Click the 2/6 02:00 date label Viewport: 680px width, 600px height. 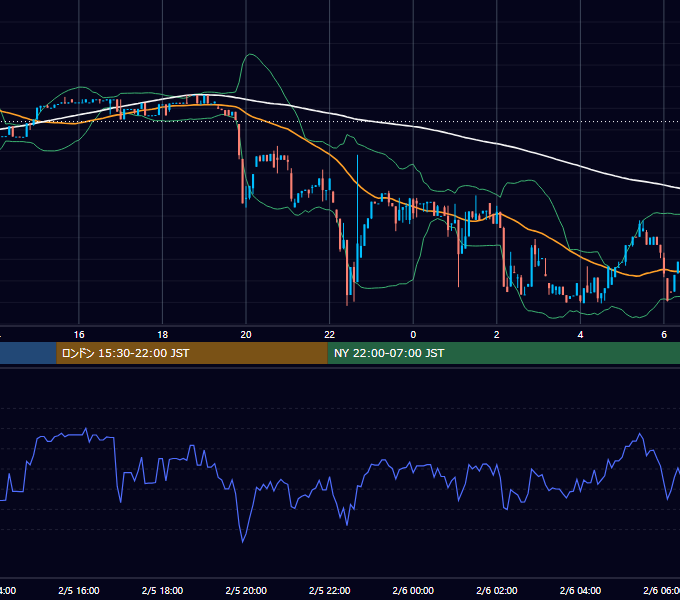(497, 590)
